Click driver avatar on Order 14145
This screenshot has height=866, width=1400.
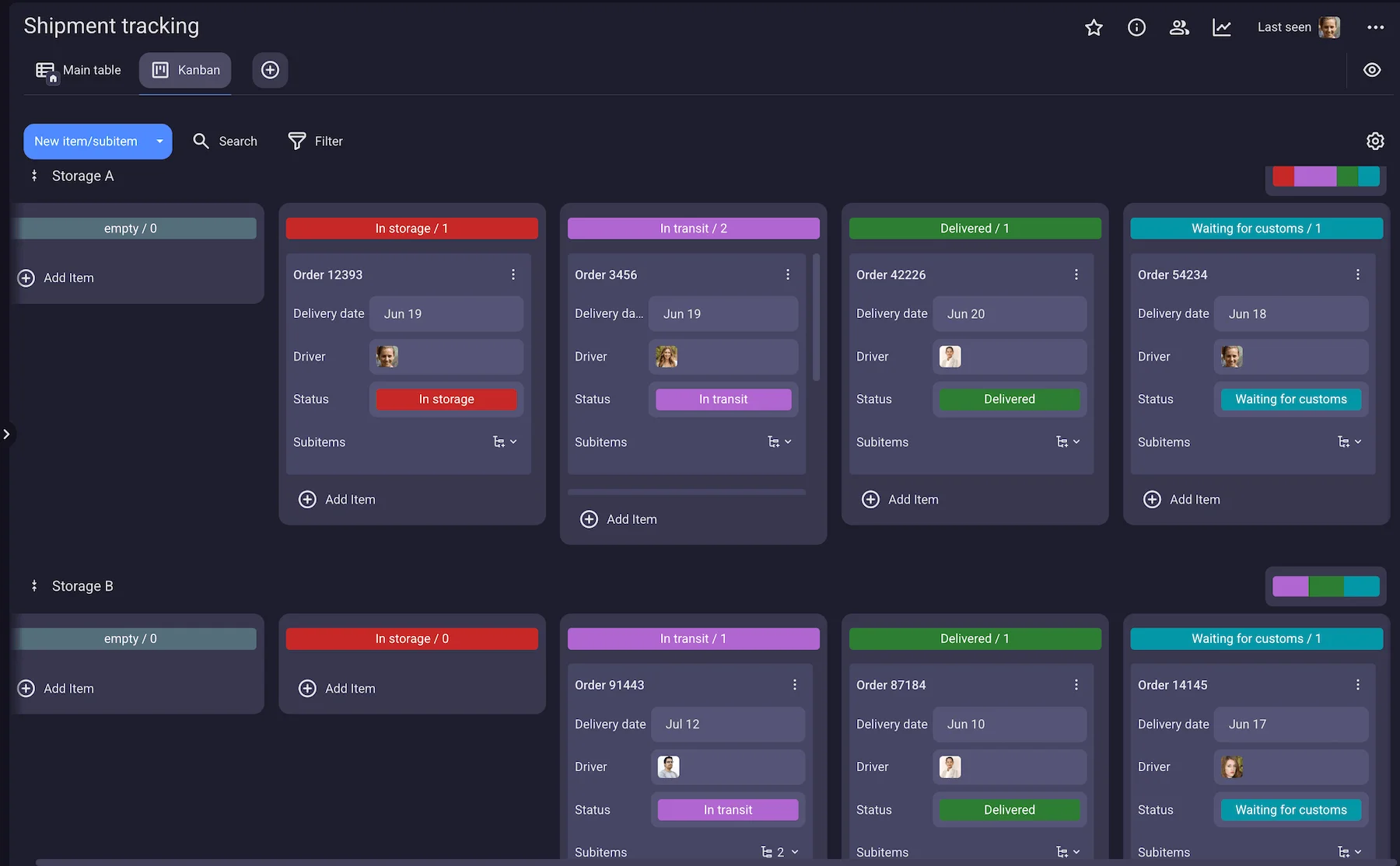tap(1232, 767)
